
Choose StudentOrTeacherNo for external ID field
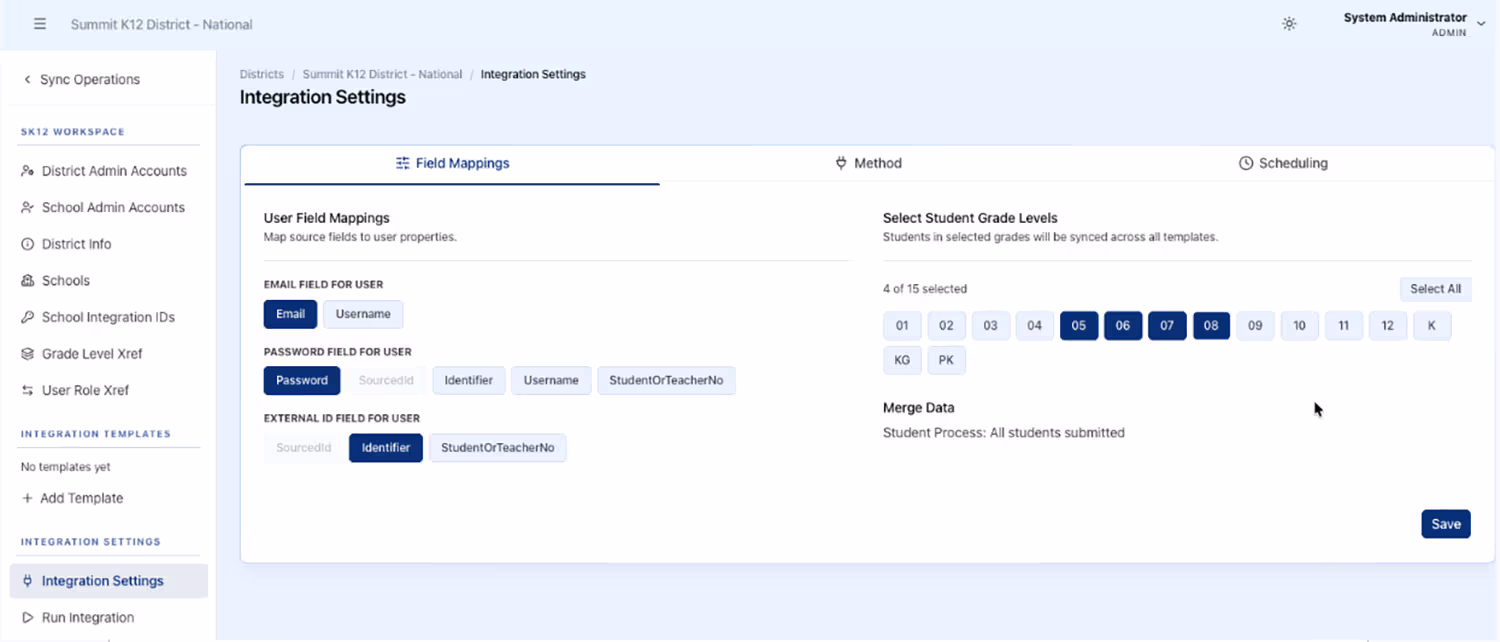[x=498, y=448]
